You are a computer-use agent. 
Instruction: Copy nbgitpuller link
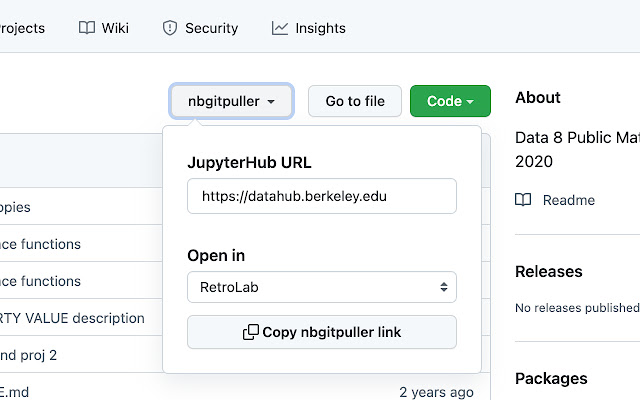(322, 332)
